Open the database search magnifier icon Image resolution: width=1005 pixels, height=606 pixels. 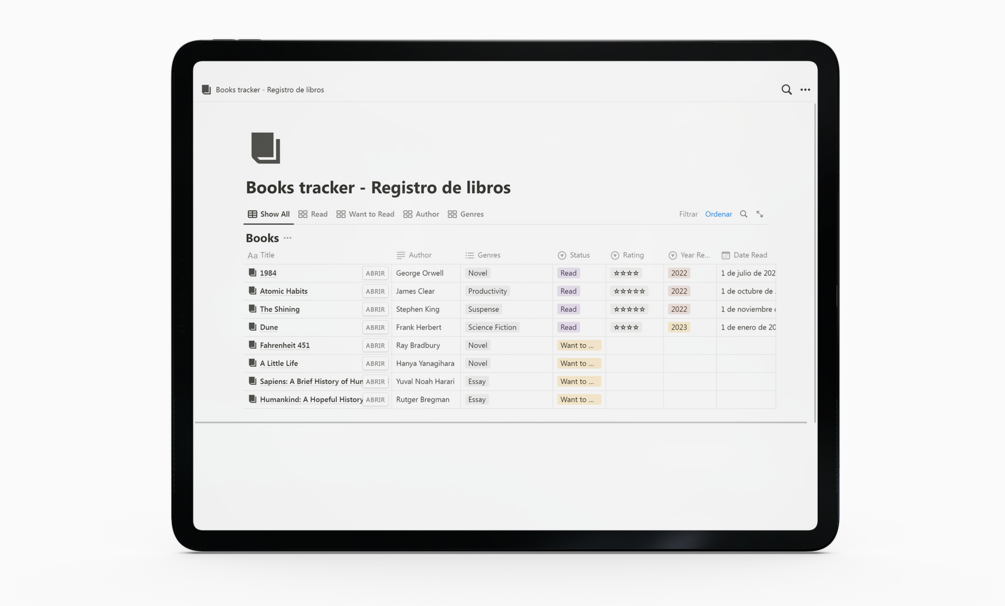(x=743, y=214)
